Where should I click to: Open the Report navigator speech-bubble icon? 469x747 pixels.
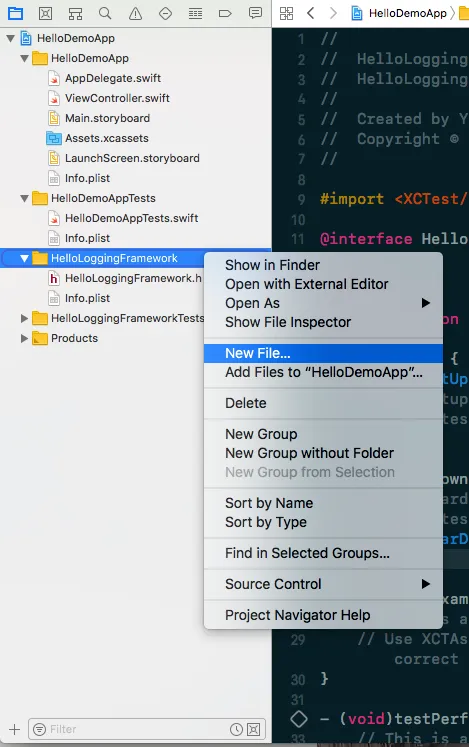coord(255,13)
